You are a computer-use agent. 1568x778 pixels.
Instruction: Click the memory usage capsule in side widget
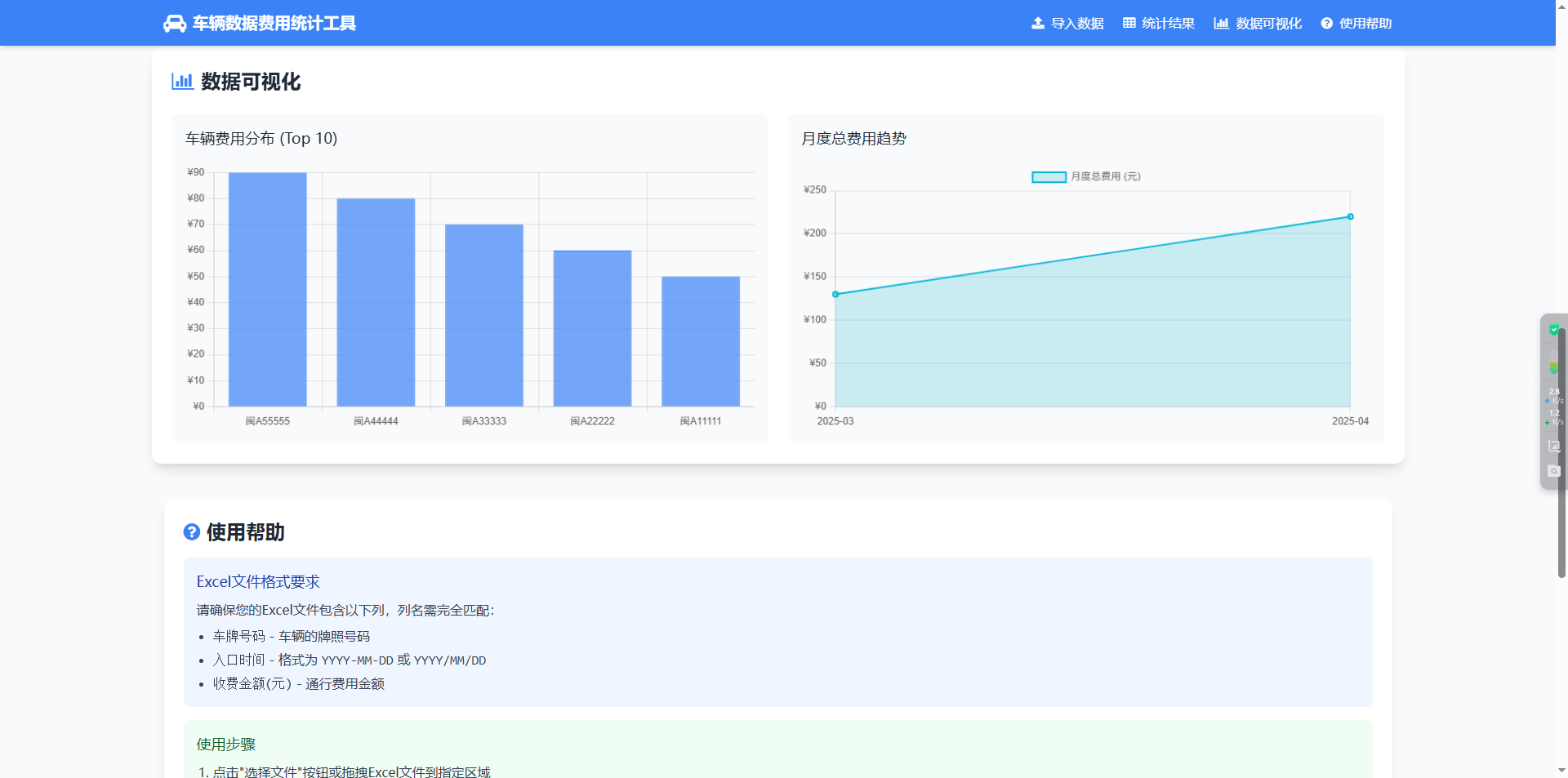coord(1553,362)
